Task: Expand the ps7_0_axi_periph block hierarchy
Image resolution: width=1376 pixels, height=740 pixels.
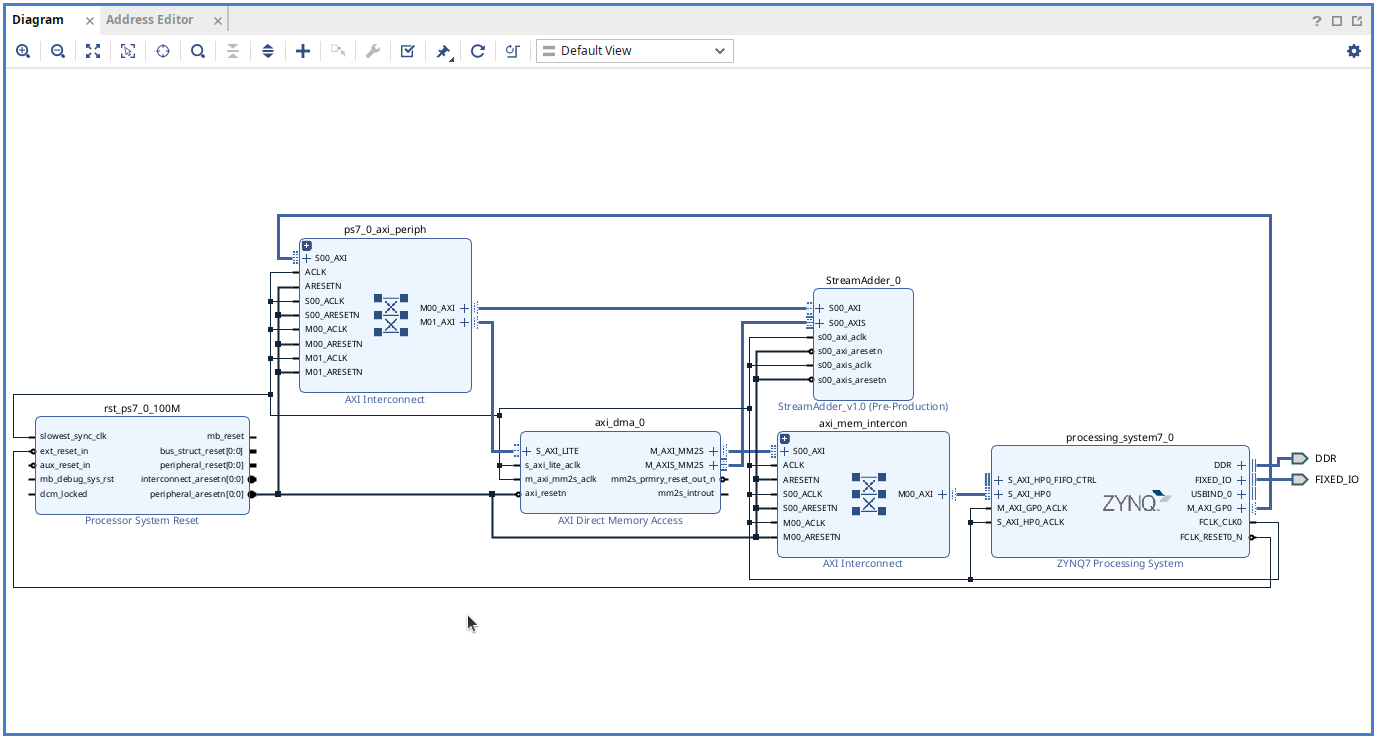Action: 307,246
